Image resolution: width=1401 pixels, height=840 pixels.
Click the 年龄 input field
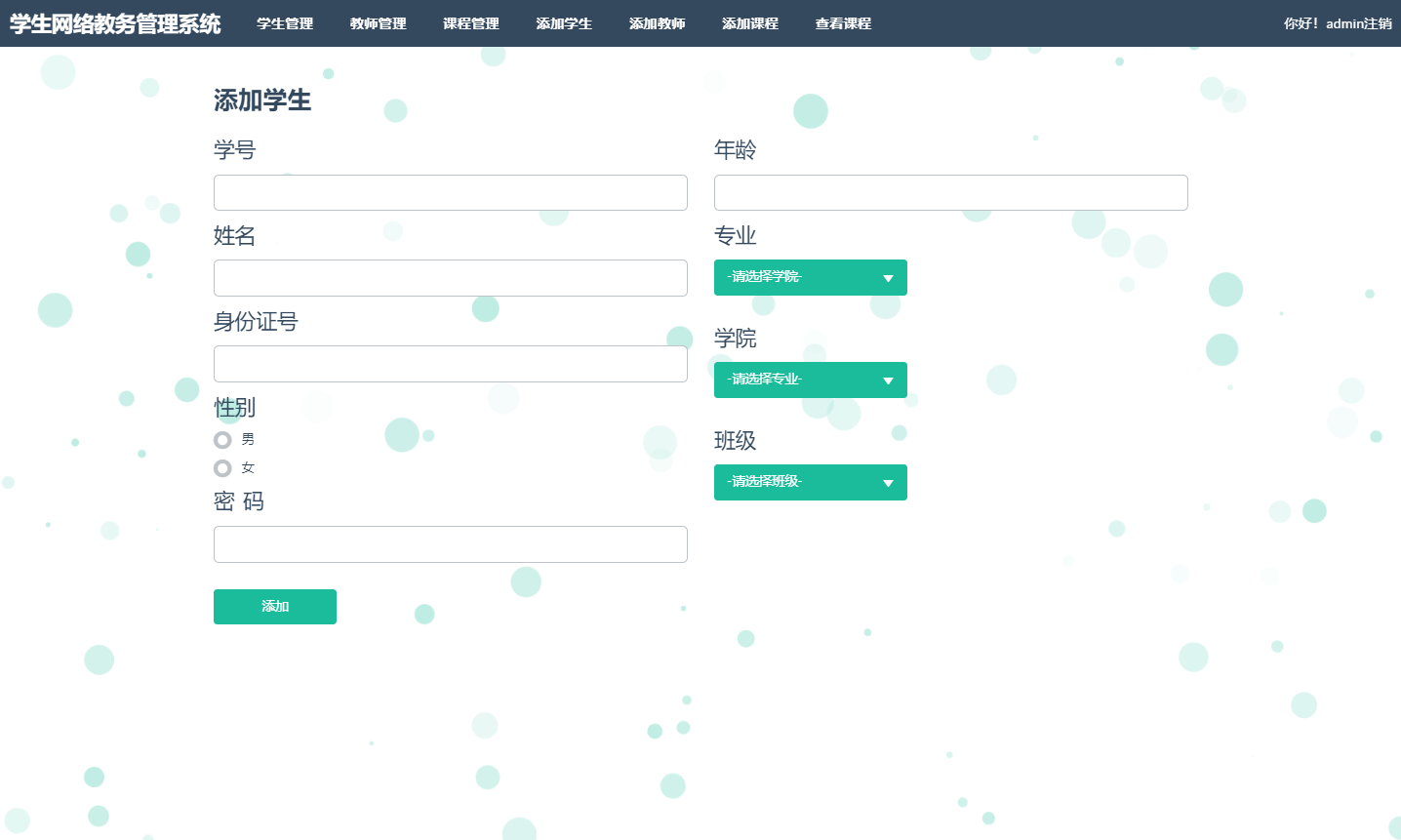(x=950, y=192)
